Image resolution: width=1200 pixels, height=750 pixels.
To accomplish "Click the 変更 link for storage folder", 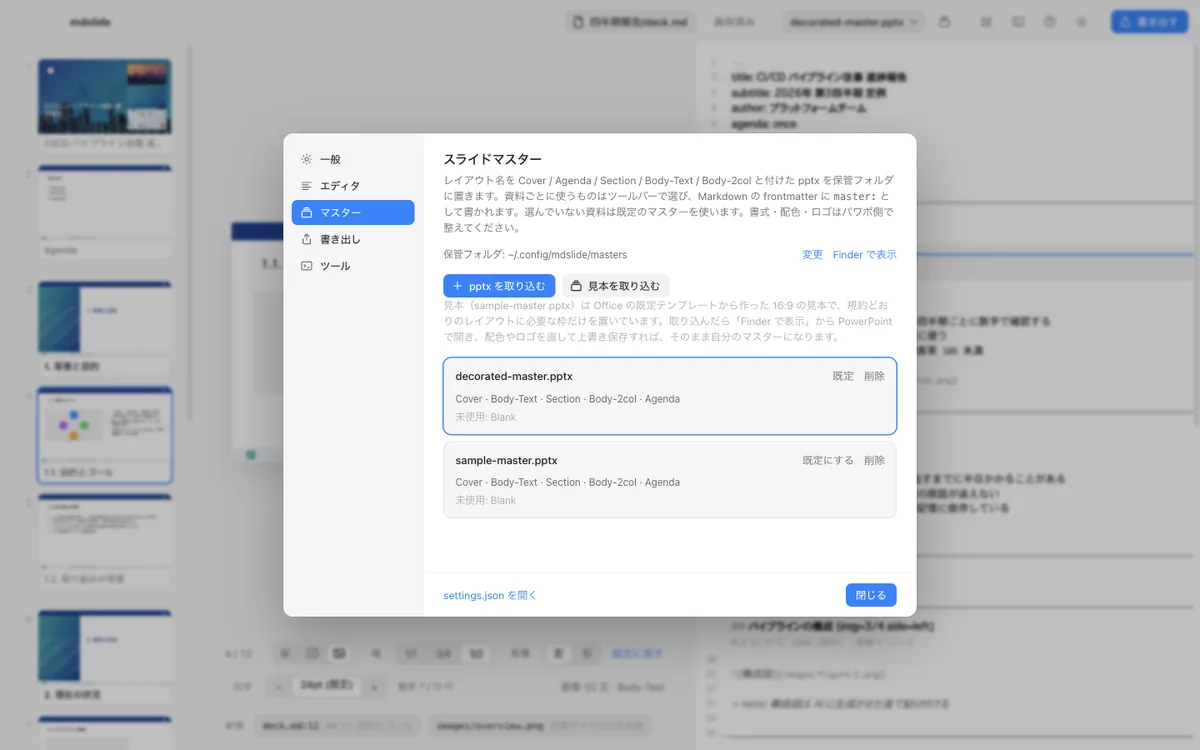I will tap(812, 255).
